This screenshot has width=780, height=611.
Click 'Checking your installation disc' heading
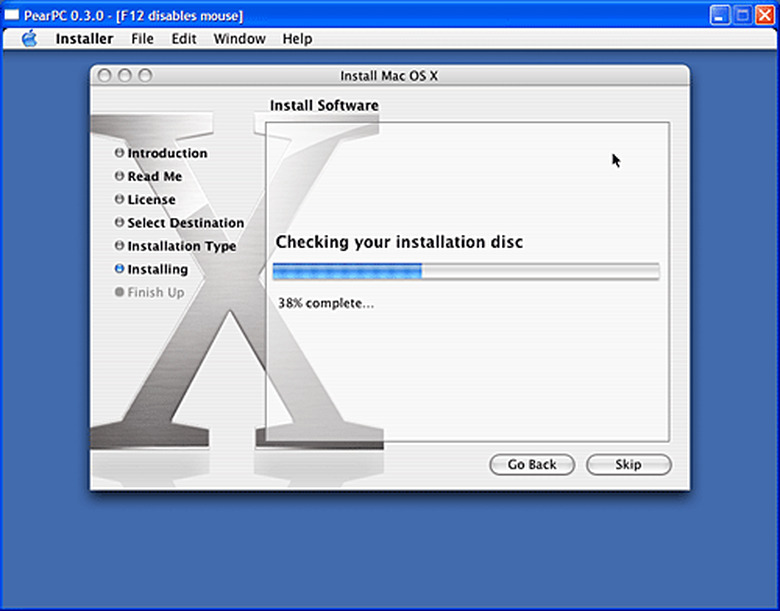[399, 242]
